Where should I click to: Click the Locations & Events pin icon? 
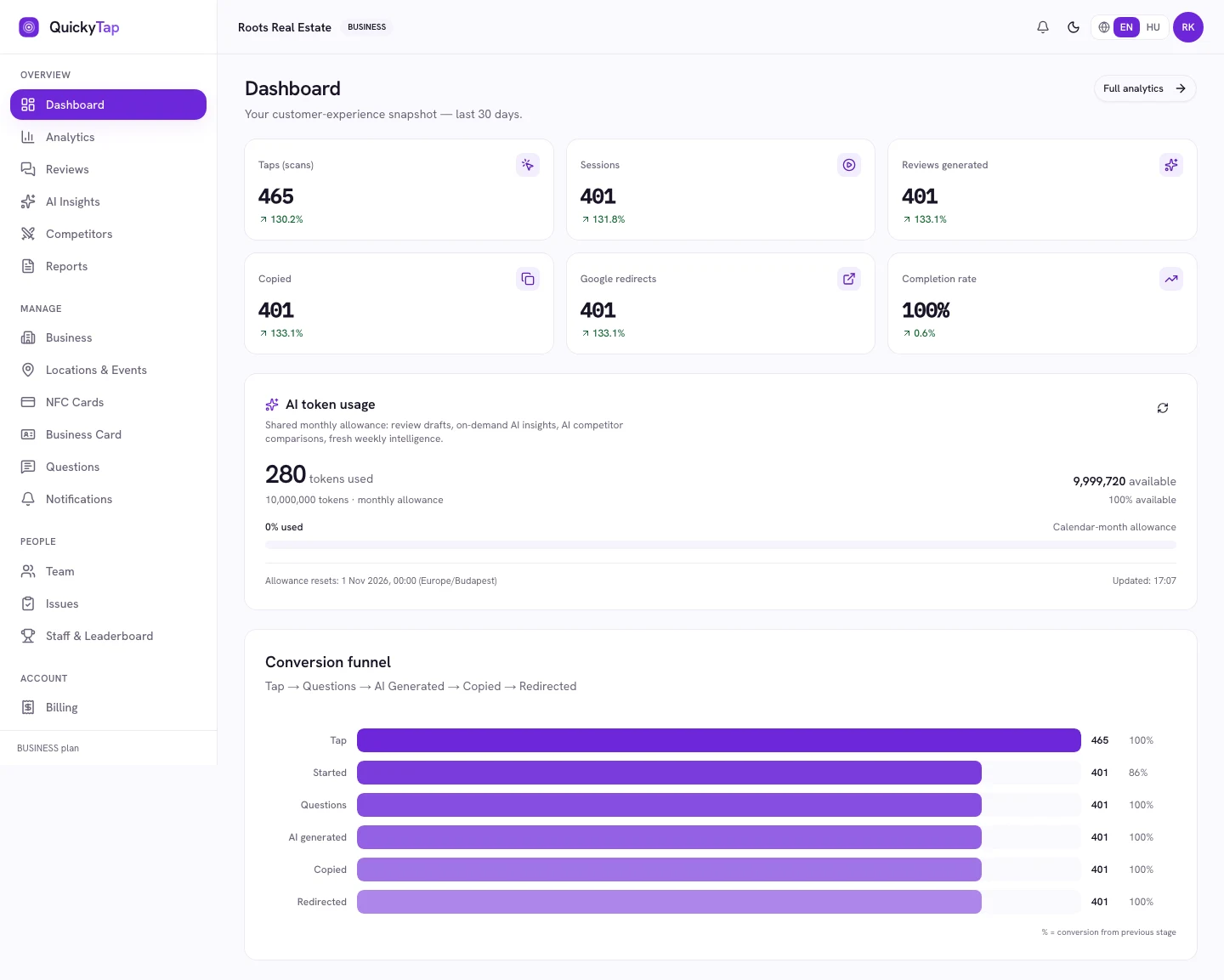[x=28, y=370]
